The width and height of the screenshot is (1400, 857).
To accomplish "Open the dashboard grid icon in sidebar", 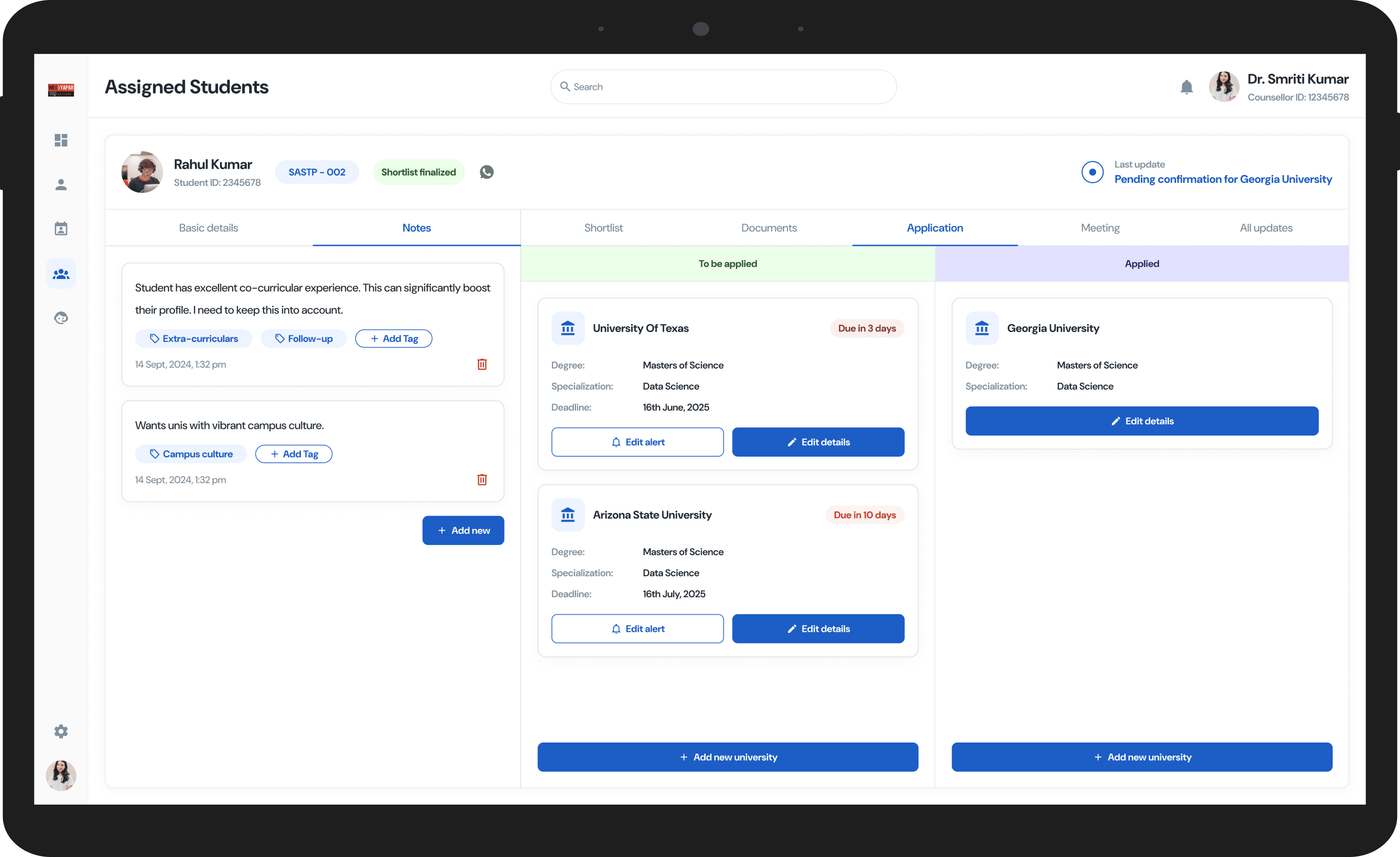I will 61,140.
